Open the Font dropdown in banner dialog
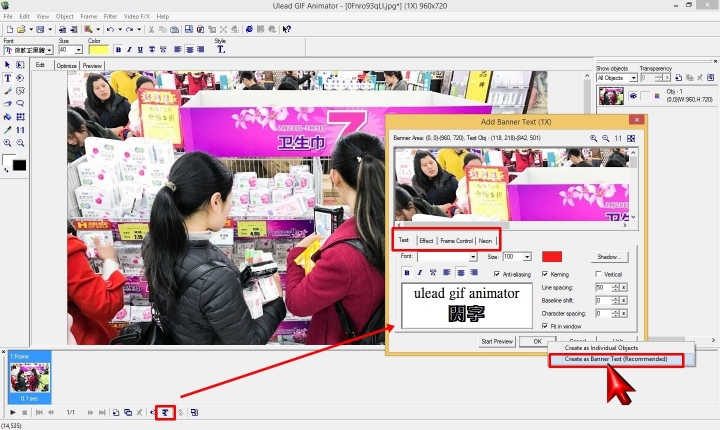 pyautogui.click(x=473, y=257)
